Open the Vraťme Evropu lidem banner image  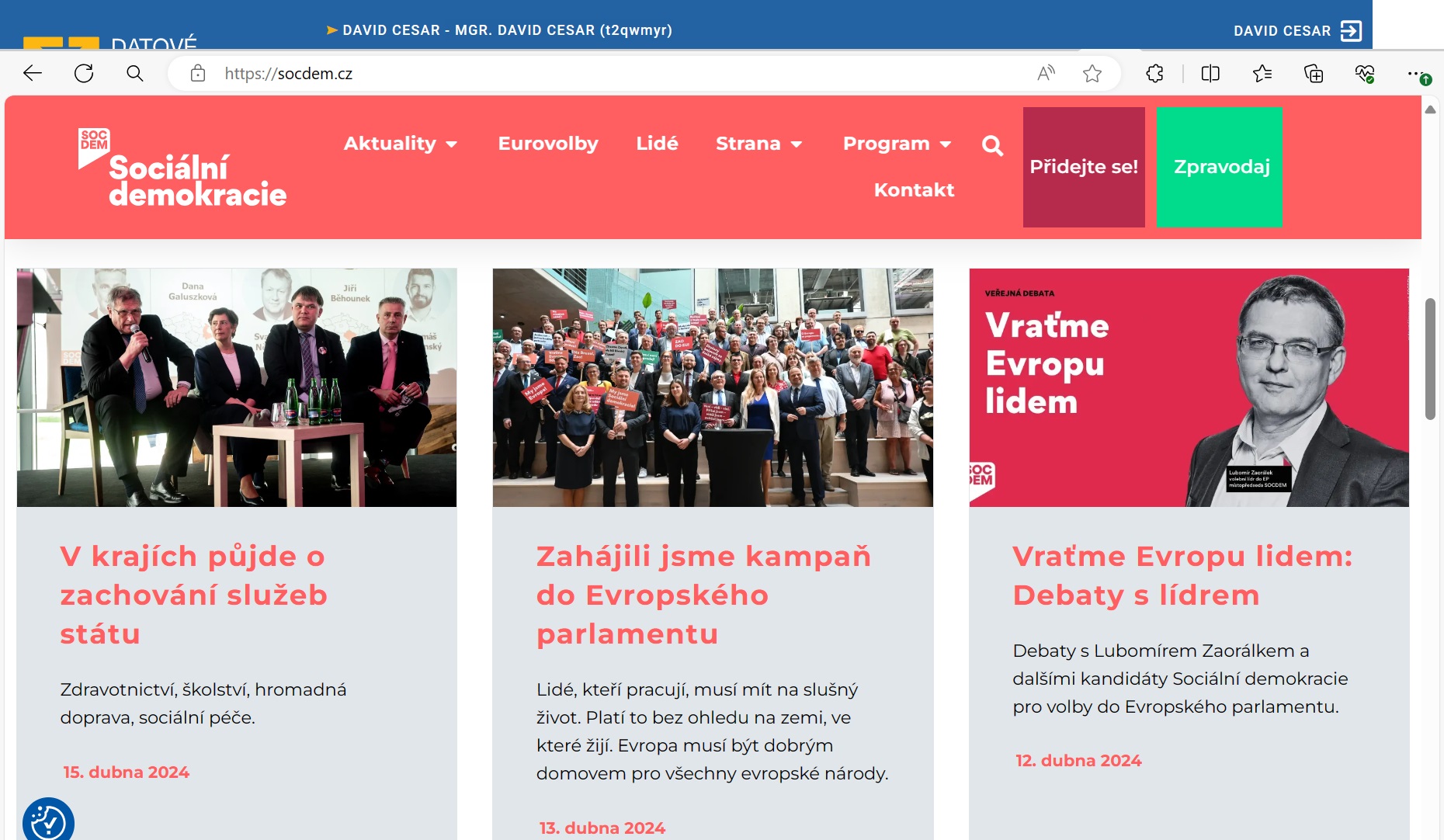point(1189,387)
